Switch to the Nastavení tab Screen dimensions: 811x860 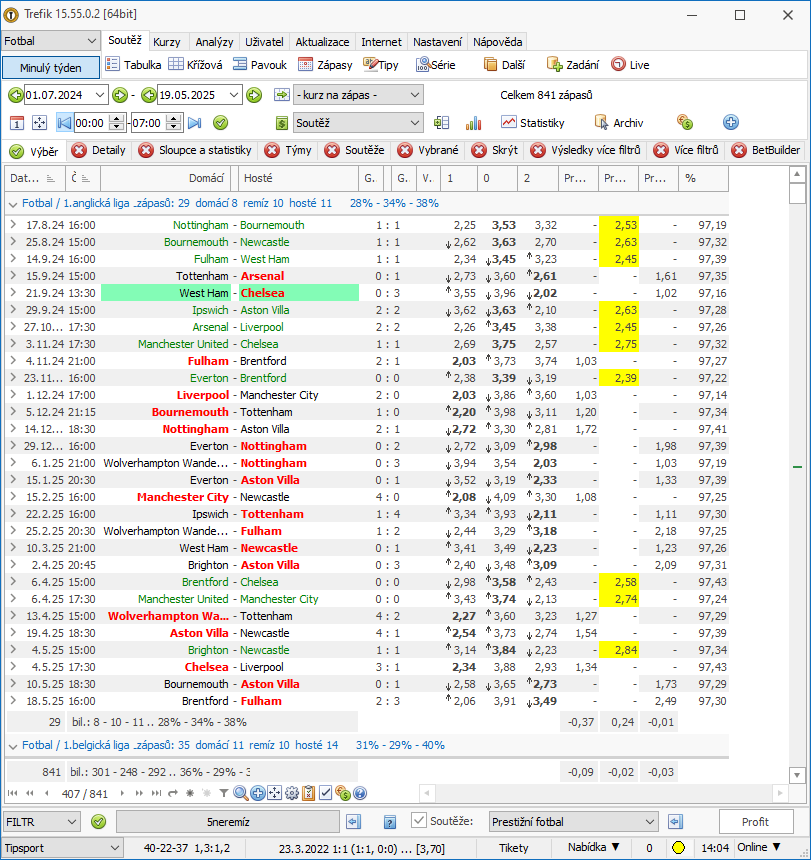coord(438,42)
